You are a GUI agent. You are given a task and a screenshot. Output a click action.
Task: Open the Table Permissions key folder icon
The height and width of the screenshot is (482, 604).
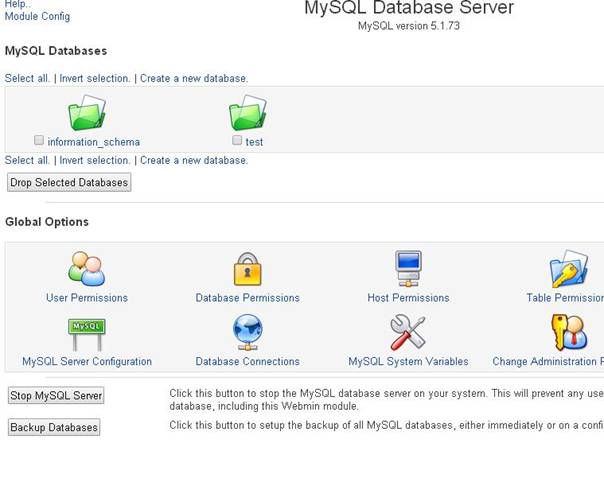(569, 269)
